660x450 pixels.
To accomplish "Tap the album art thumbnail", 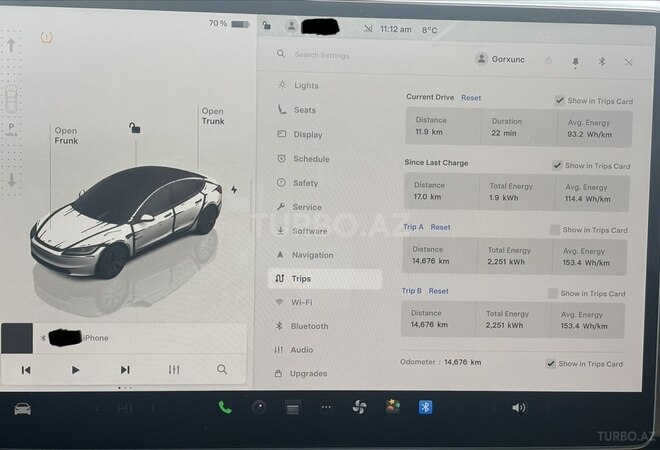I will coord(17,338).
